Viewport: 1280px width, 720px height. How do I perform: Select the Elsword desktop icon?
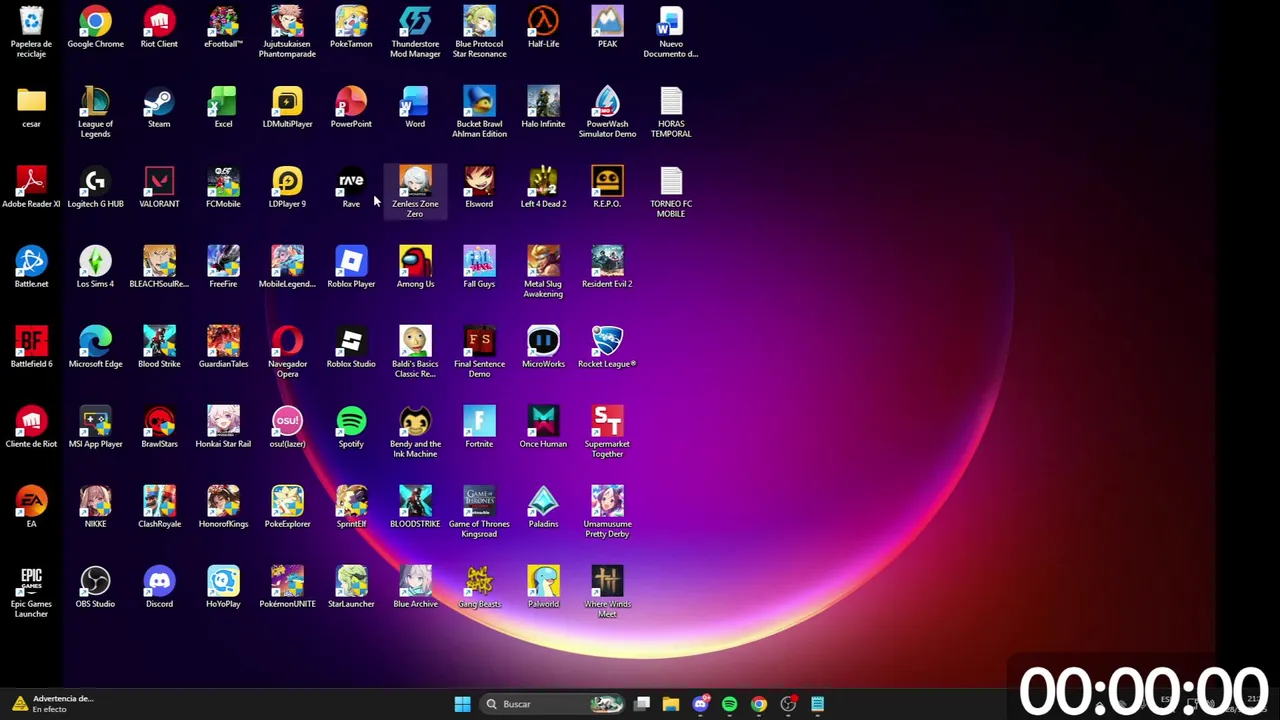click(479, 187)
